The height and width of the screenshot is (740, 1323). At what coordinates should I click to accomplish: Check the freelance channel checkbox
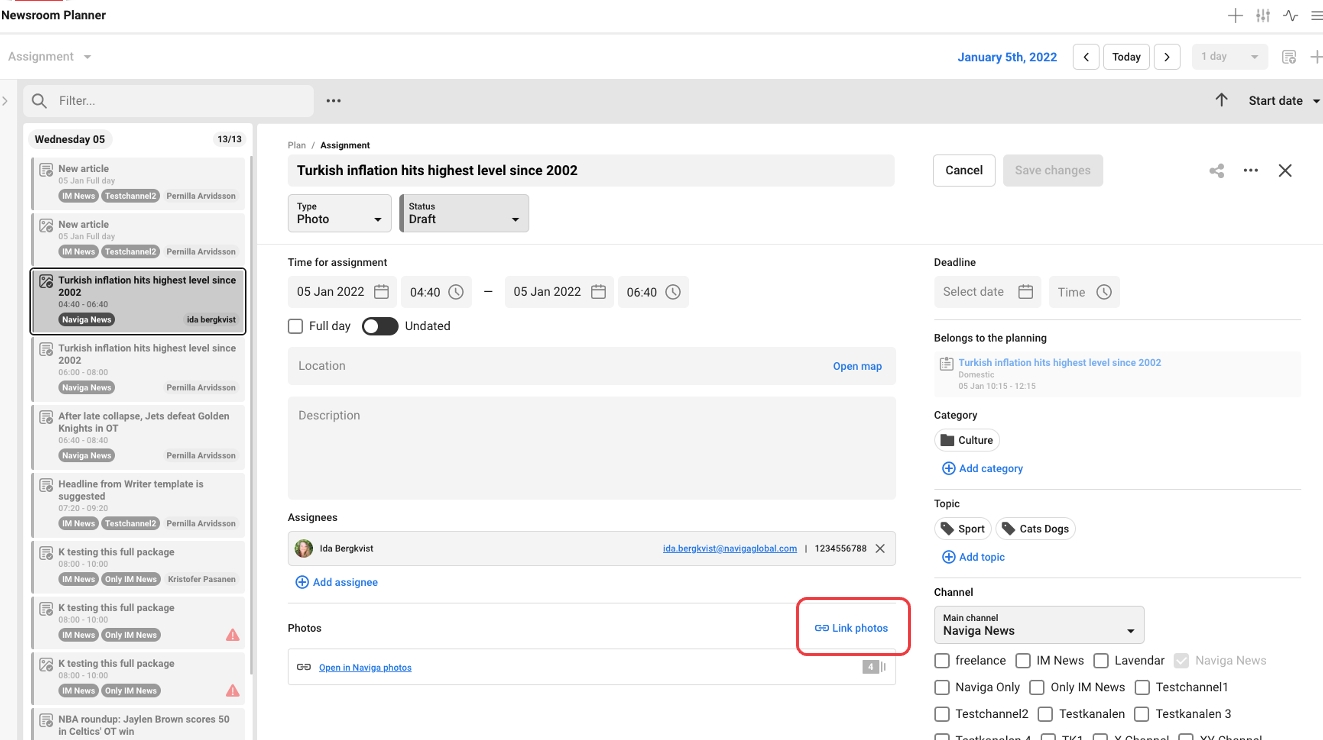click(941, 660)
